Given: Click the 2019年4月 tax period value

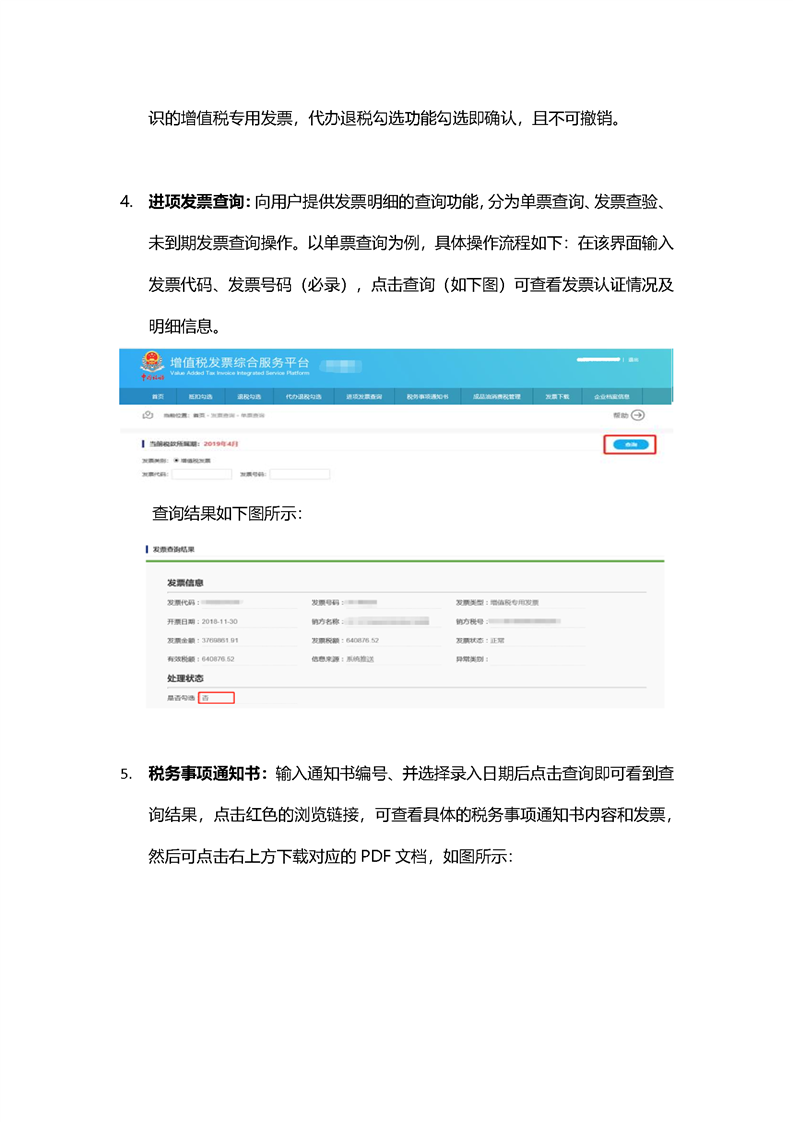Looking at the screenshot, I should click(221, 444).
